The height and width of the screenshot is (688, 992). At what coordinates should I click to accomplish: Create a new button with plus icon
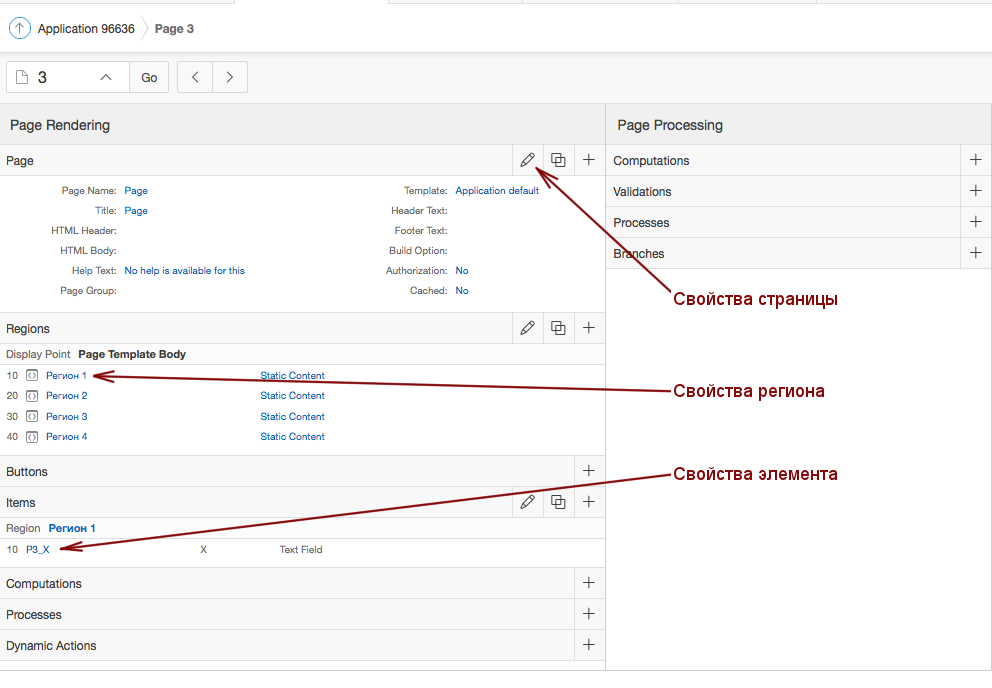[589, 471]
